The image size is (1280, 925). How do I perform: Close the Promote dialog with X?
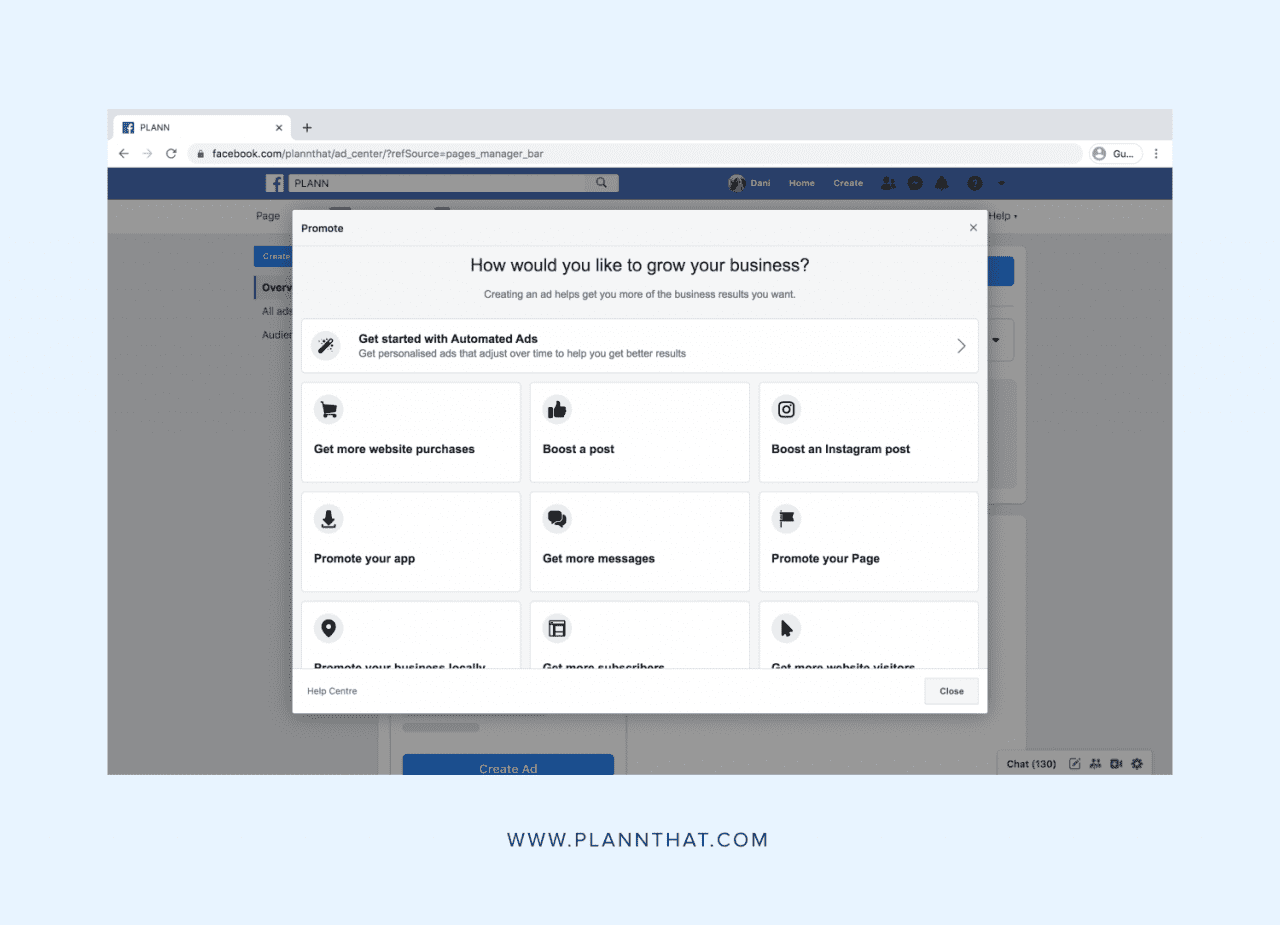tap(973, 228)
